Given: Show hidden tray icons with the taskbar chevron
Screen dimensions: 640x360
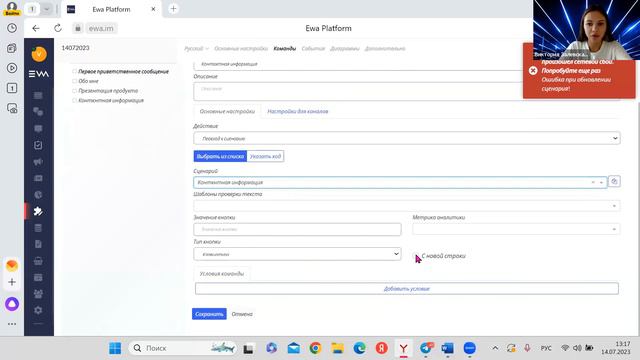Looking at the screenshot, I should [x=495, y=348].
